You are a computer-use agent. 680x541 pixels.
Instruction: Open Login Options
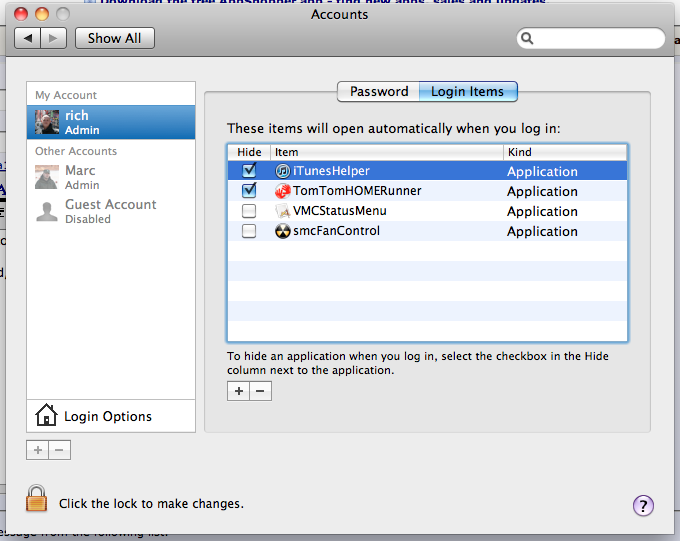coord(111,416)
